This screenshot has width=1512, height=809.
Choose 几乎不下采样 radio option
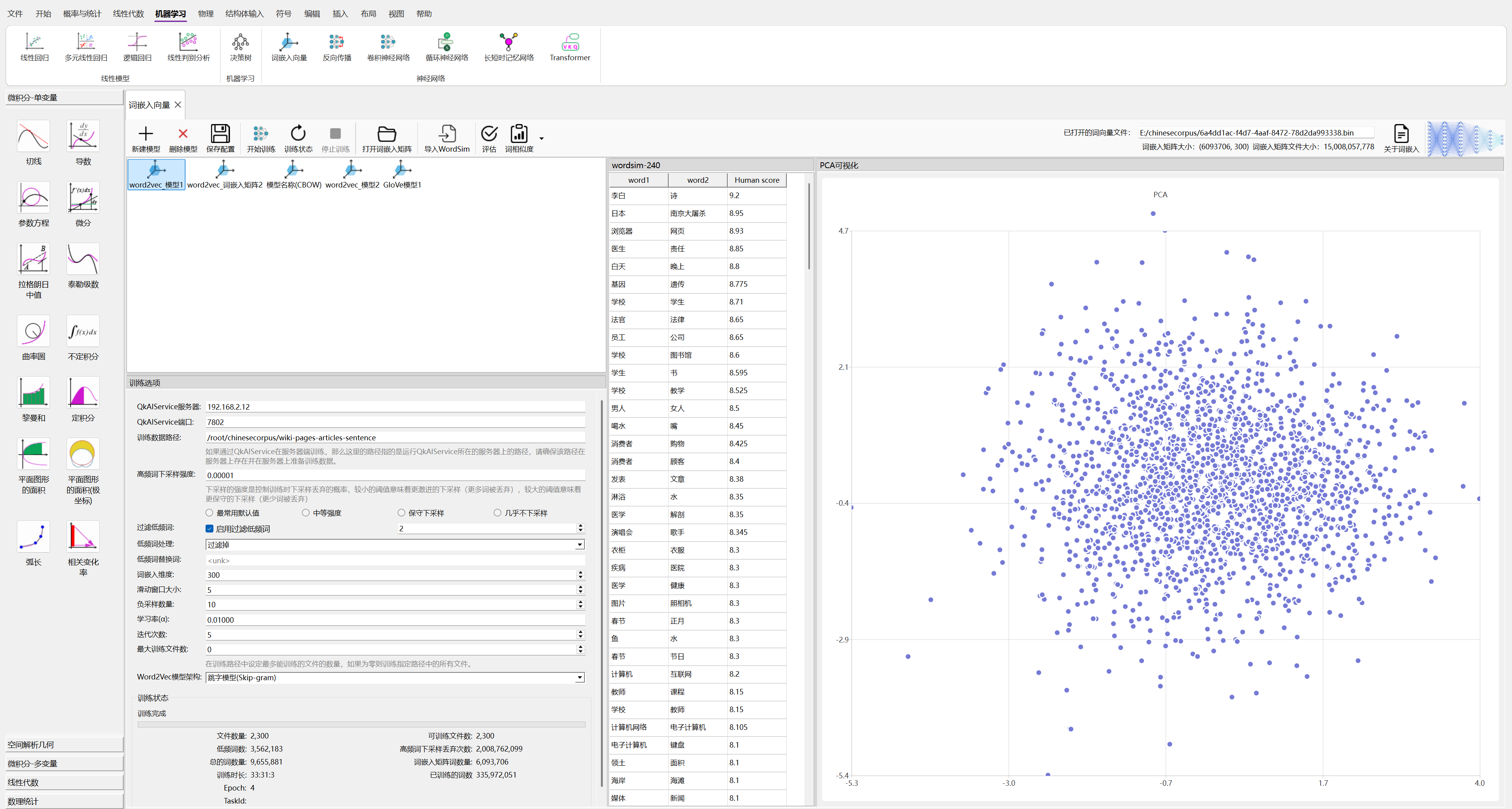498,512
